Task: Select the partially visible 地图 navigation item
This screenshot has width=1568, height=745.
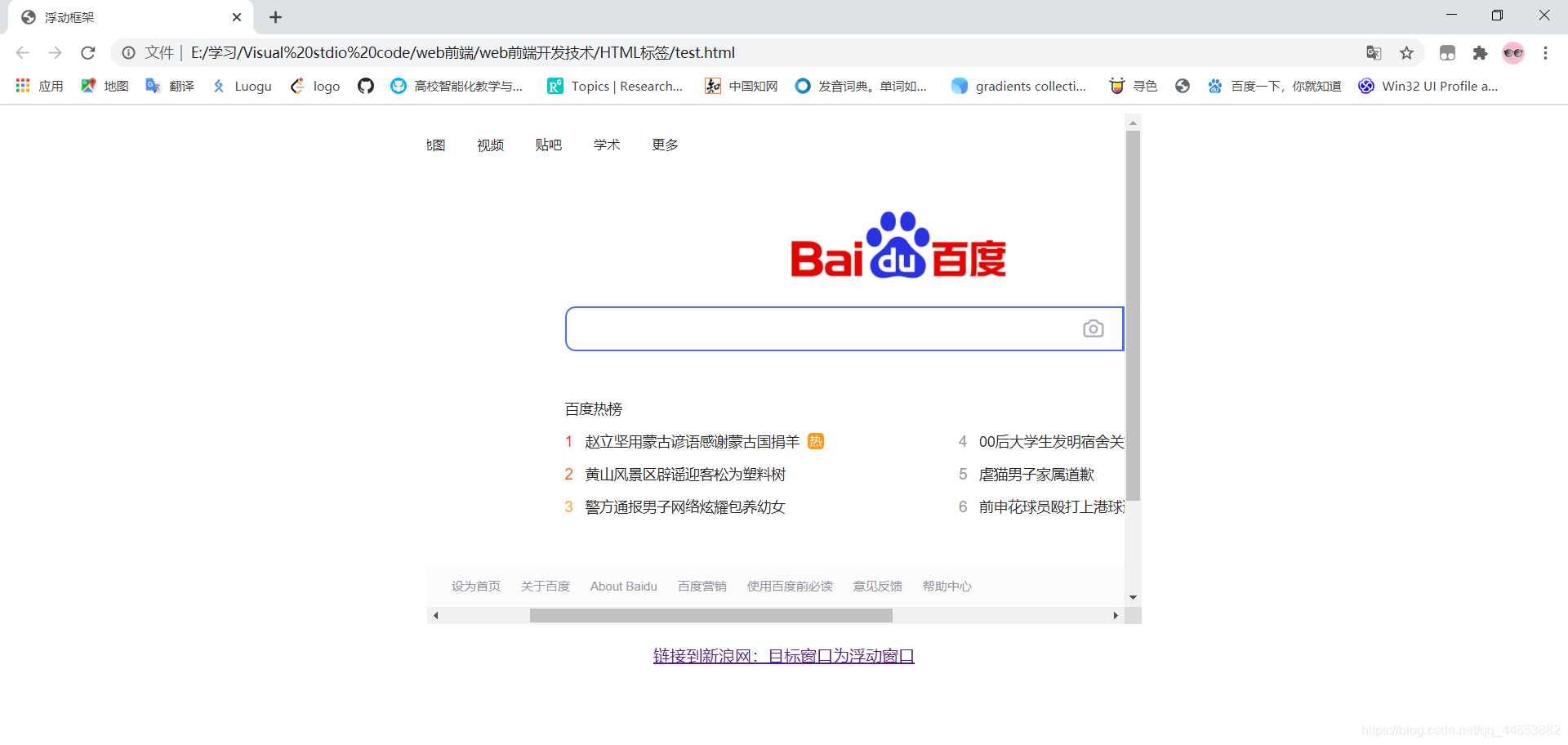Action: pos(436,145)
